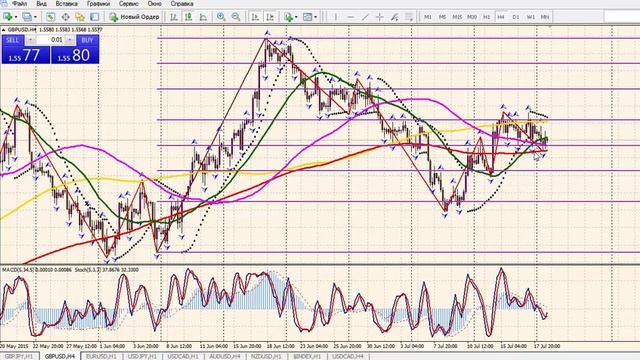The image size is (640, 360).
Task: Click the BUY one-click trading button
Action: tap(87, 40)
